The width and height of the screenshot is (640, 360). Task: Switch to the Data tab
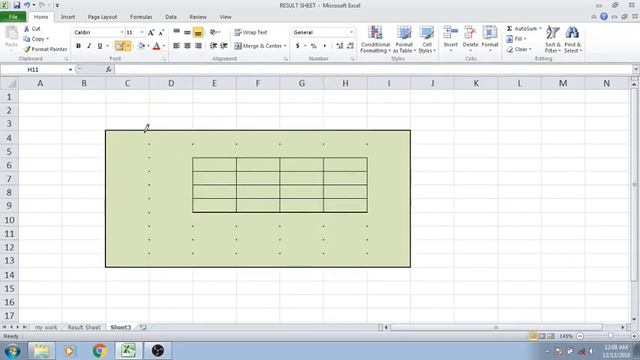[x=171, y=17]
